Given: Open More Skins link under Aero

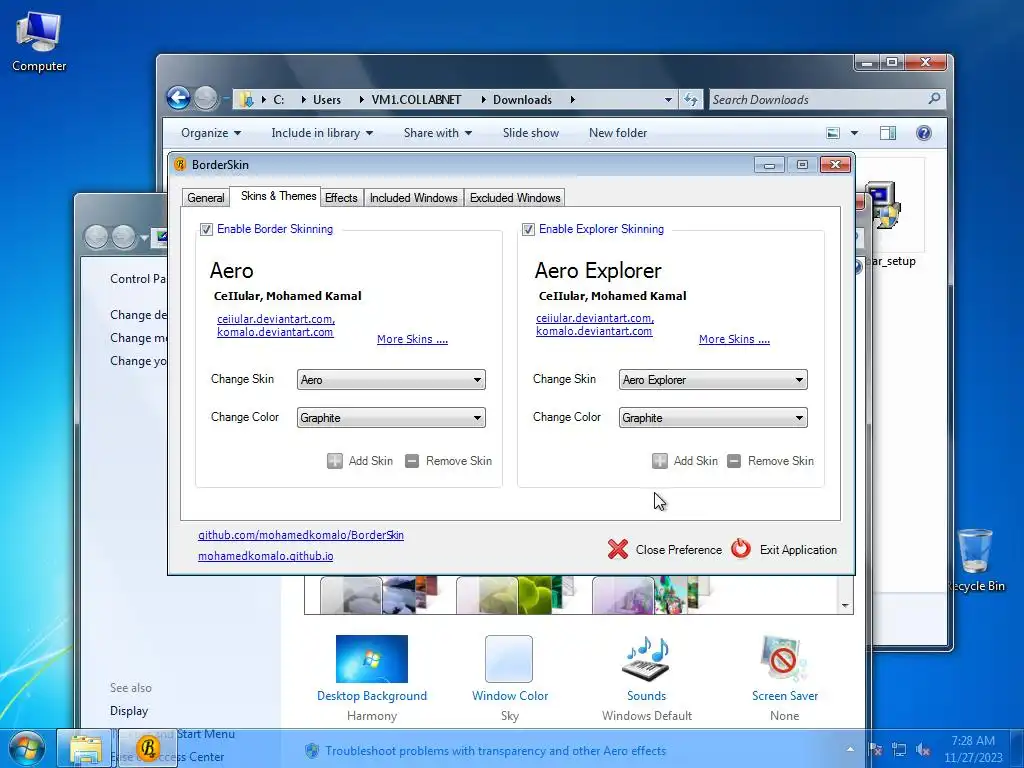Looking at the screenshot, I should 412,339.
